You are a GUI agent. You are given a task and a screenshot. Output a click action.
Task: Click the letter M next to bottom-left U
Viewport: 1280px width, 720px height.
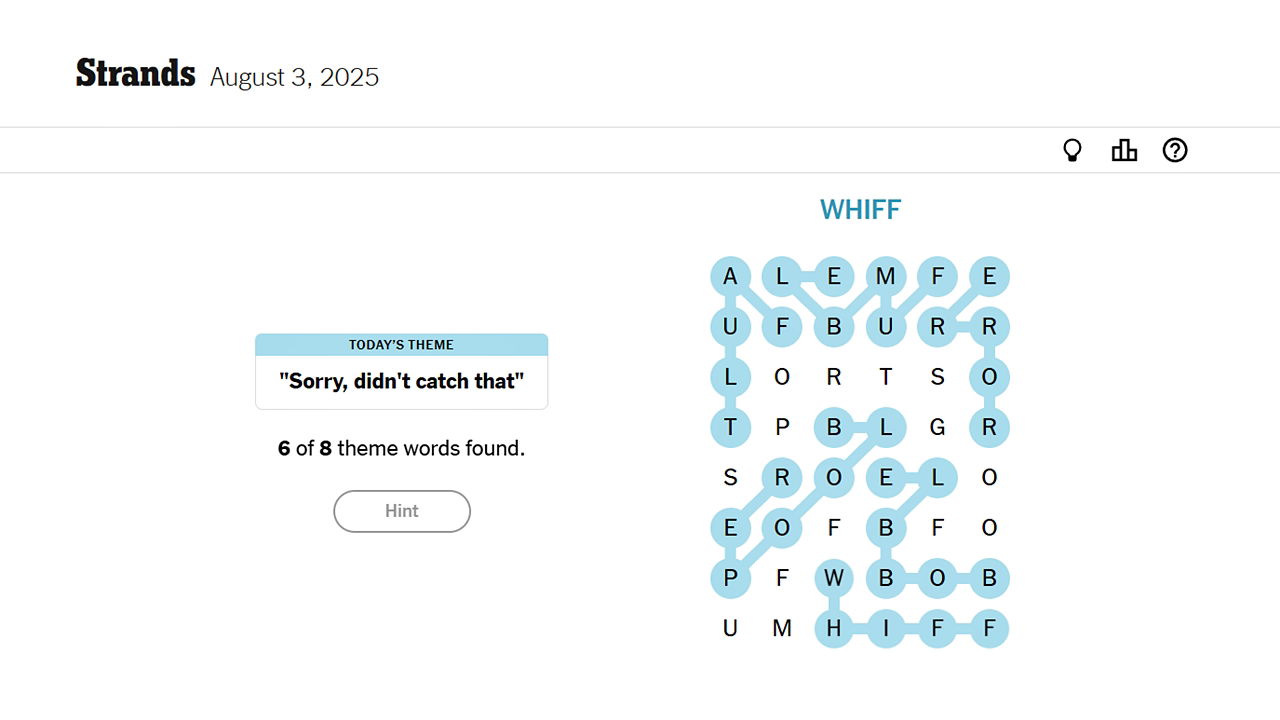[782, 629]
